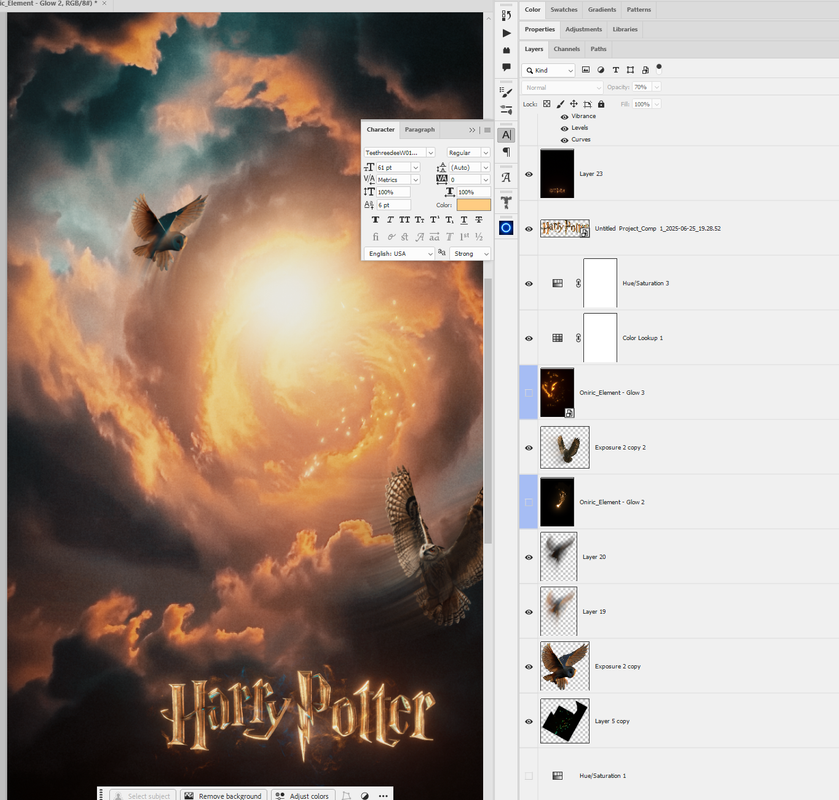Screen dimensions: 839x800
Task: Collapse the Character panel with double arrows
Action: coord(472,130)
